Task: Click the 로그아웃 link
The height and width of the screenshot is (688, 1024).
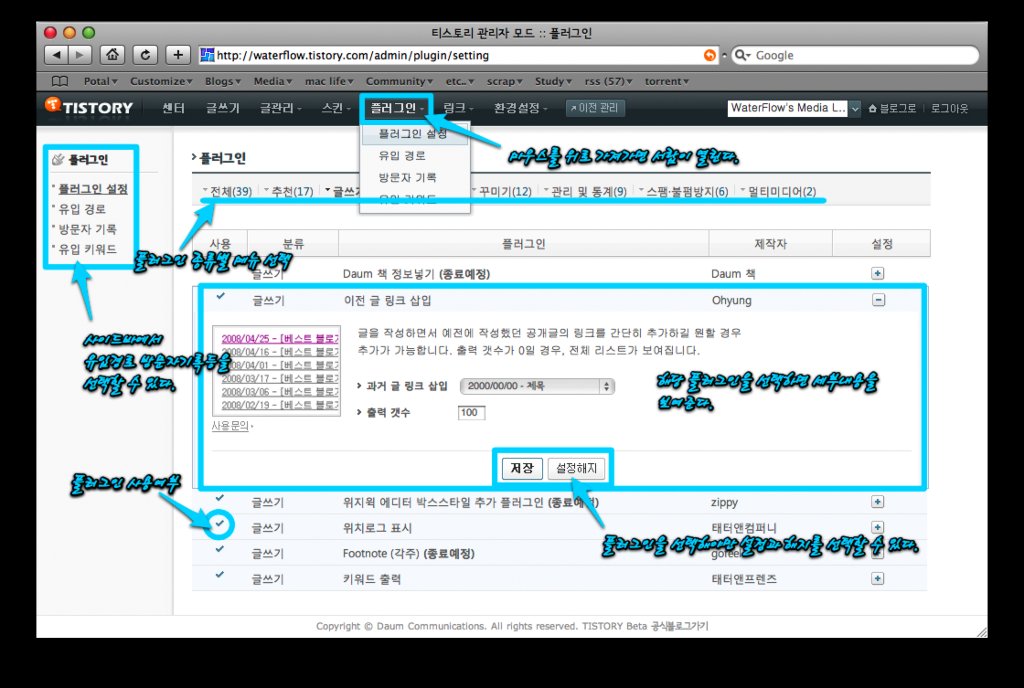Action: click(x=950, y=108)
